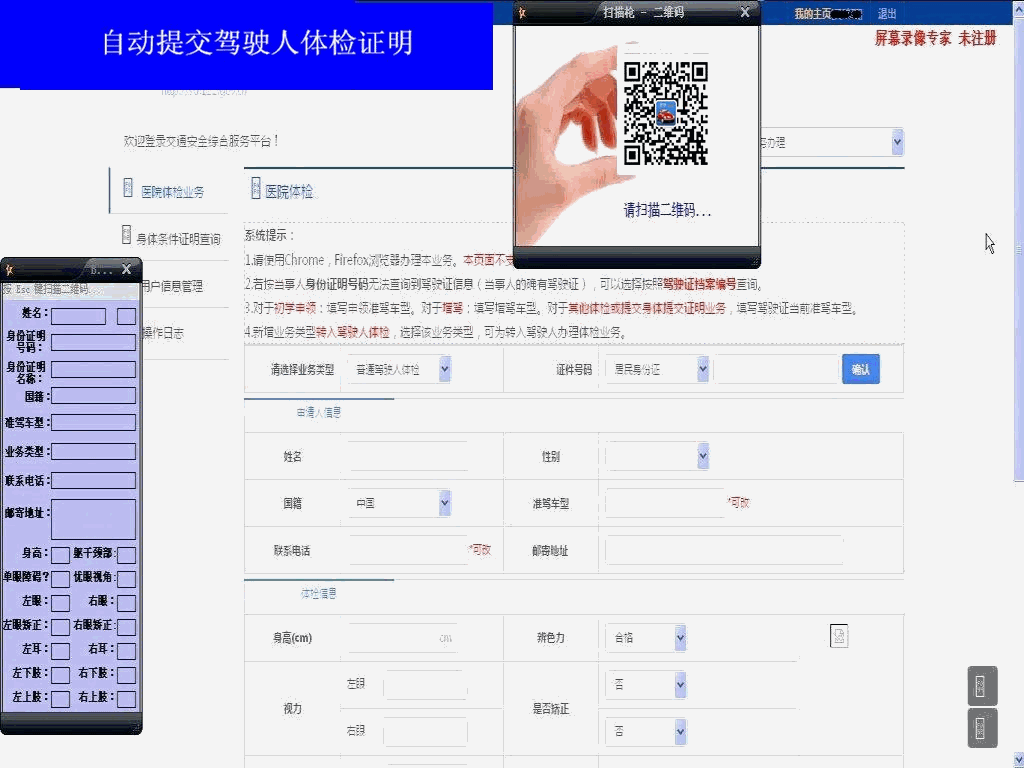Click the scrollbar down arrow at bottom right

click(x=1018, y=760)
